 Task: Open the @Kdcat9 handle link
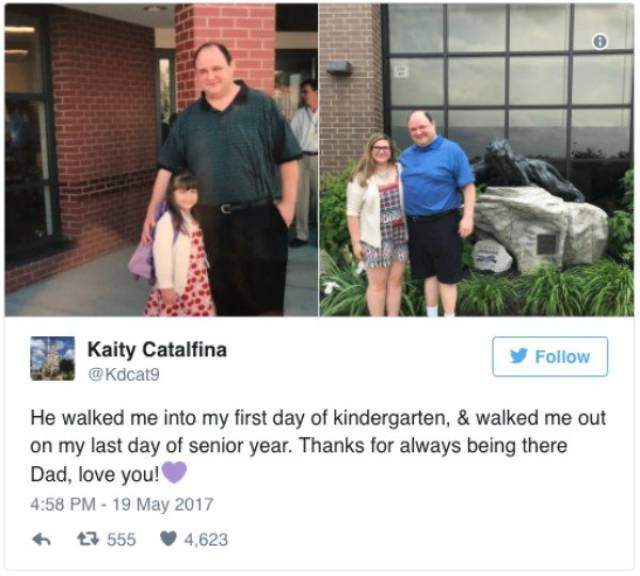click(124, 374)
